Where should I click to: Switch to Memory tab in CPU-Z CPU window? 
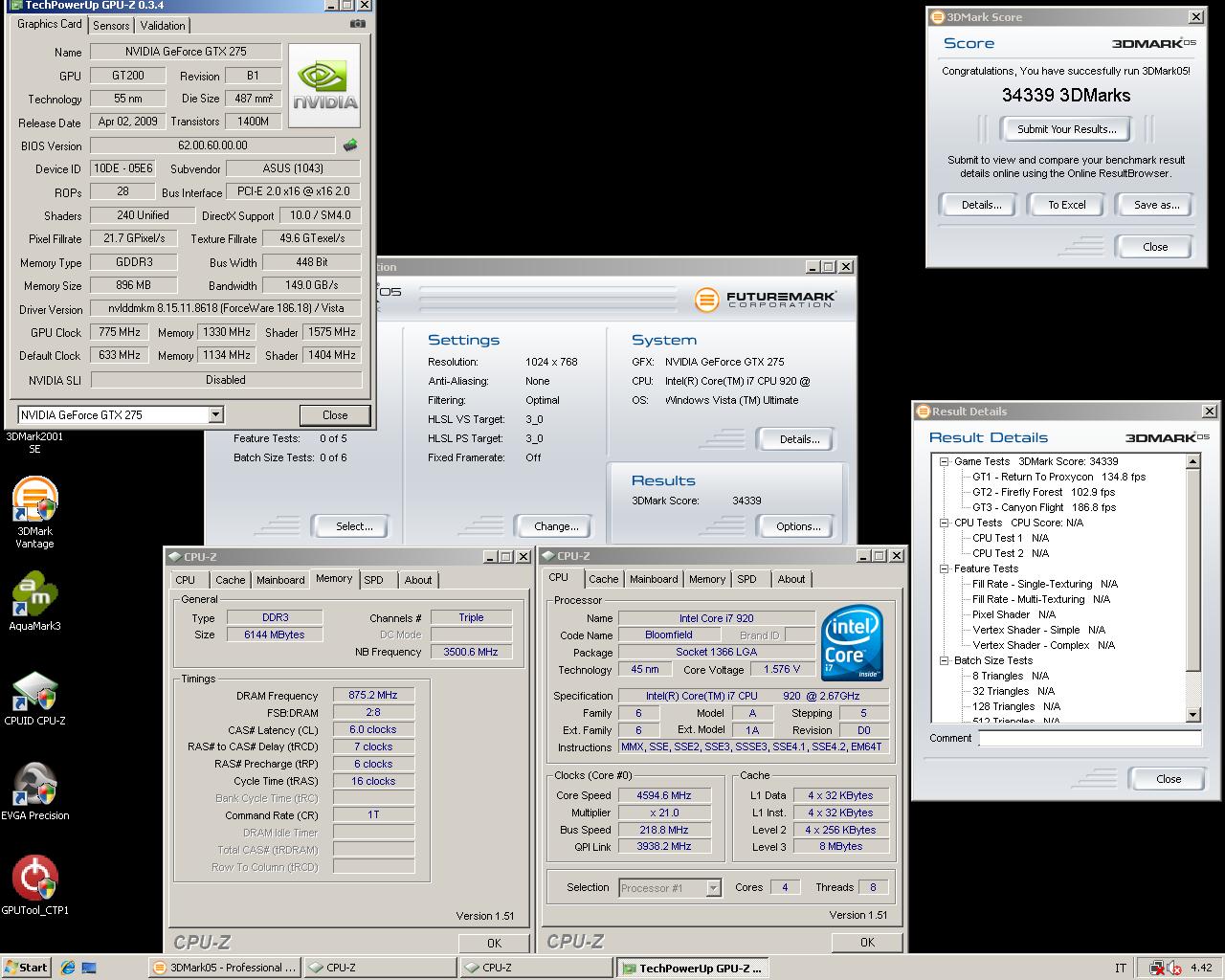tap(707, 579)
